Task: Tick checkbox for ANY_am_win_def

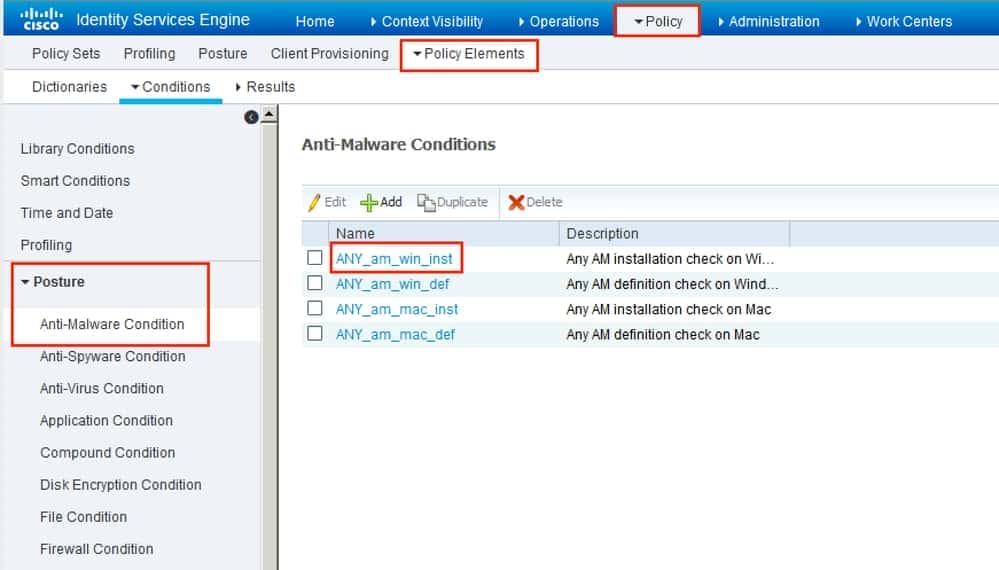Action: pos(315,283)
